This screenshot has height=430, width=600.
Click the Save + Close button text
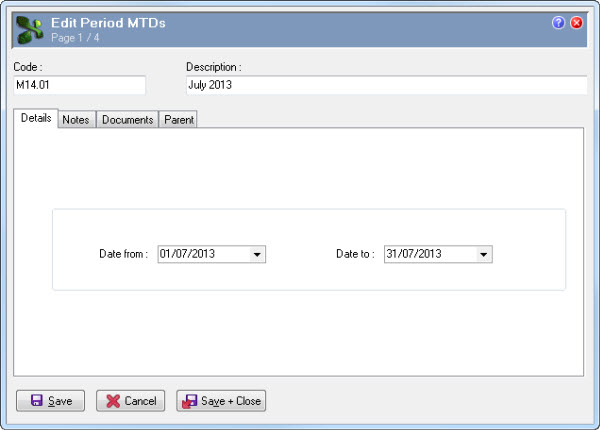[x=231, y=401]
